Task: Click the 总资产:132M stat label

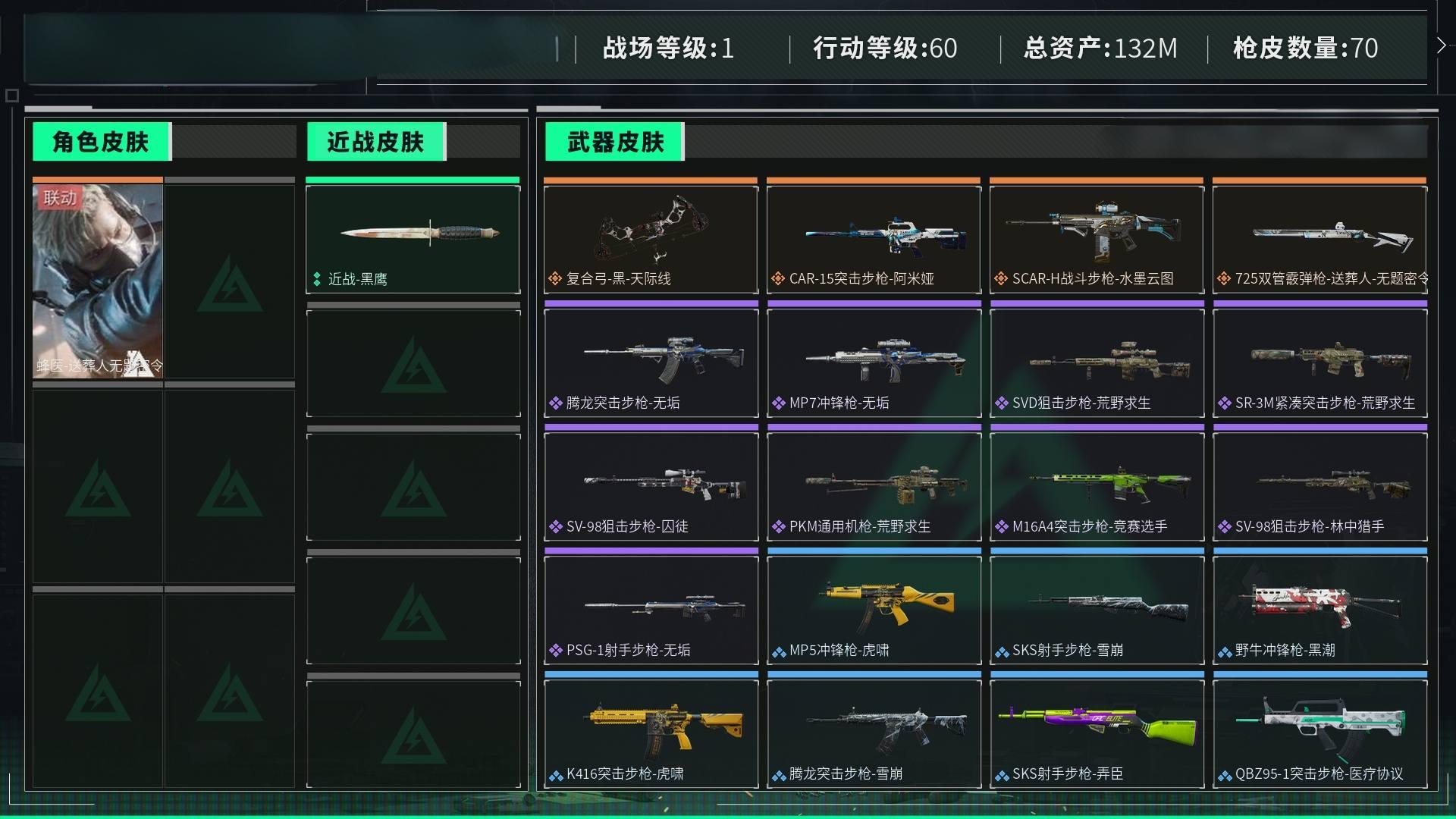Action: (x=1100, y=49)
